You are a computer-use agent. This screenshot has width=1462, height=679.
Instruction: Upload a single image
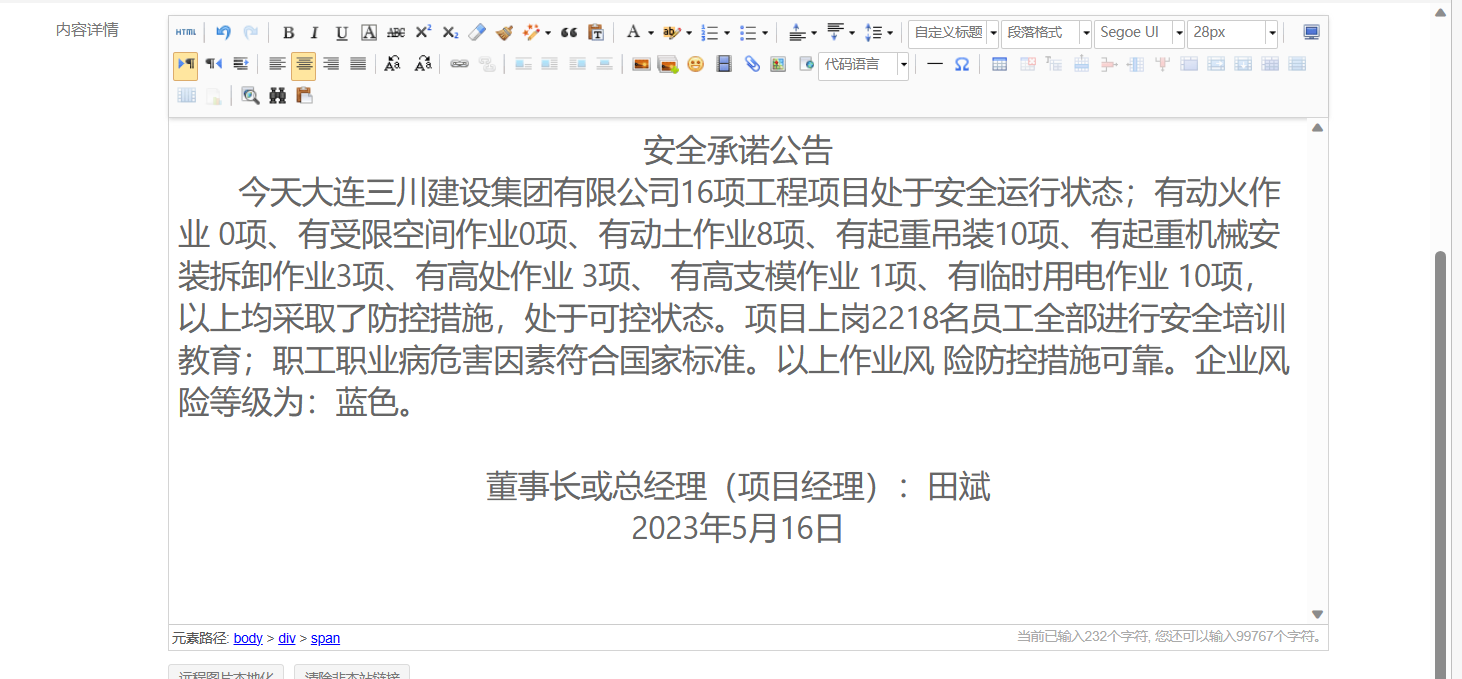(x=641, y=64)
